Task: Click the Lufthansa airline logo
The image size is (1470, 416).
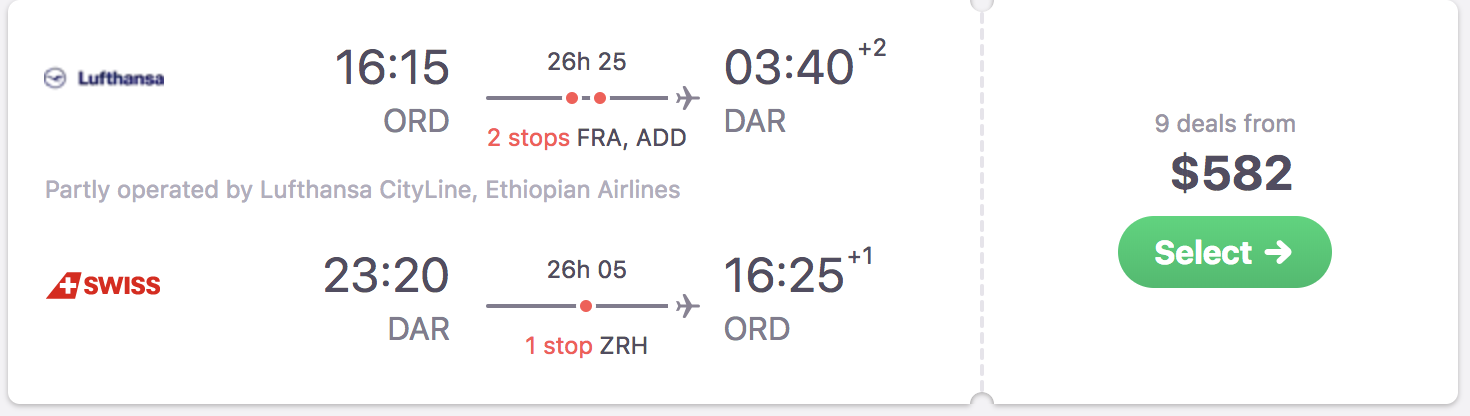Action: (104, 78)
